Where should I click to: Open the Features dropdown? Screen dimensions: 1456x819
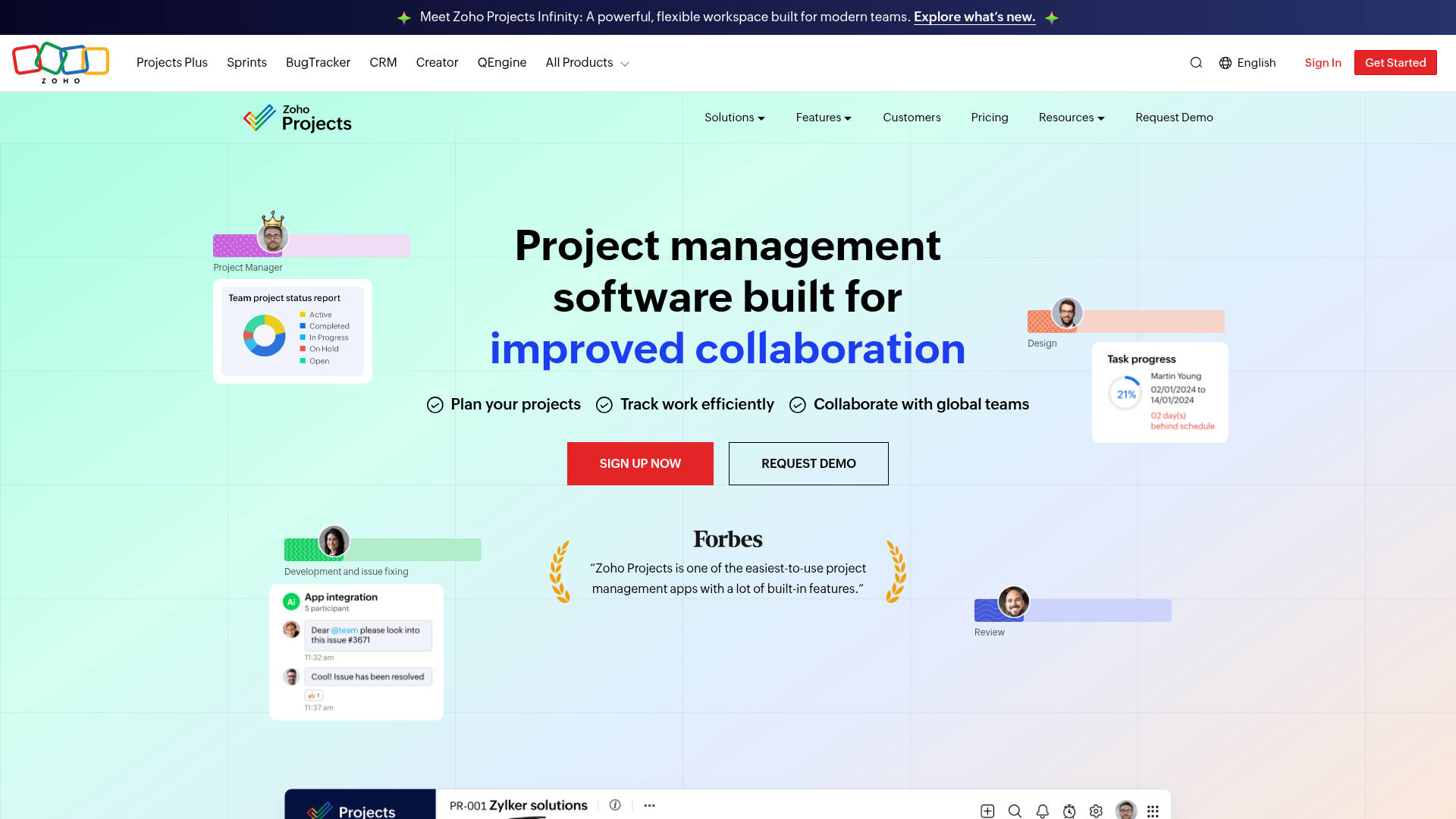coord(824,118)
